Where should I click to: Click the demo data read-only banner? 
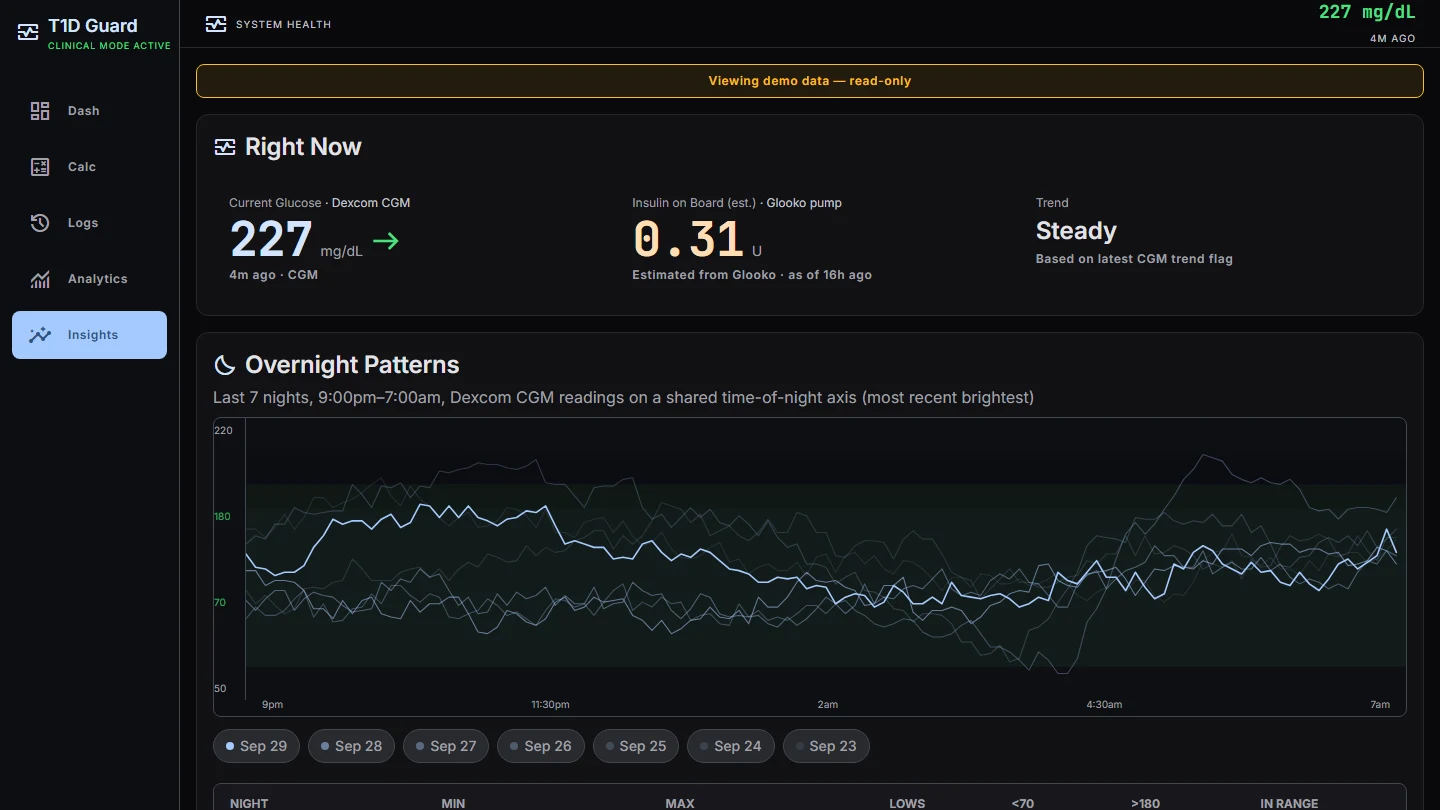tap(810, 81)
